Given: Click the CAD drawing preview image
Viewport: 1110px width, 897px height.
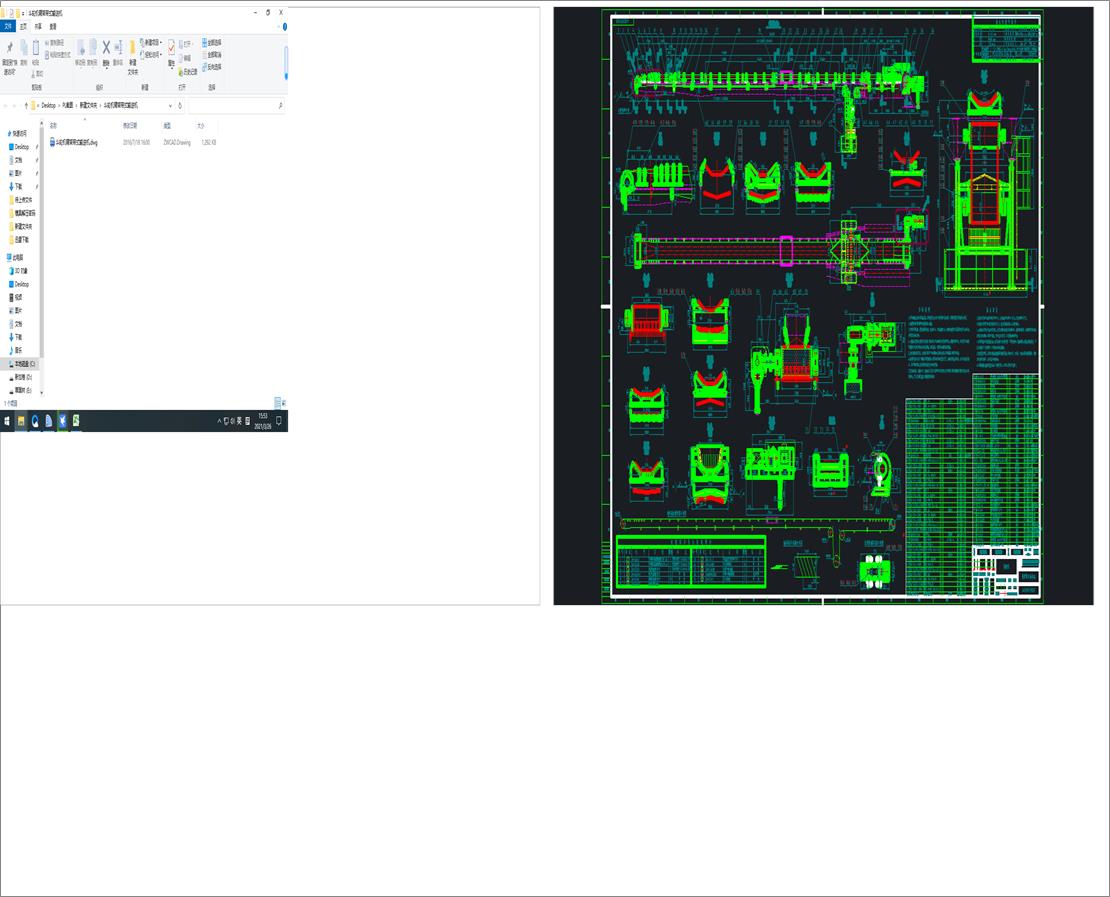Looking at the screenshot, I should [x=823, y=306].
